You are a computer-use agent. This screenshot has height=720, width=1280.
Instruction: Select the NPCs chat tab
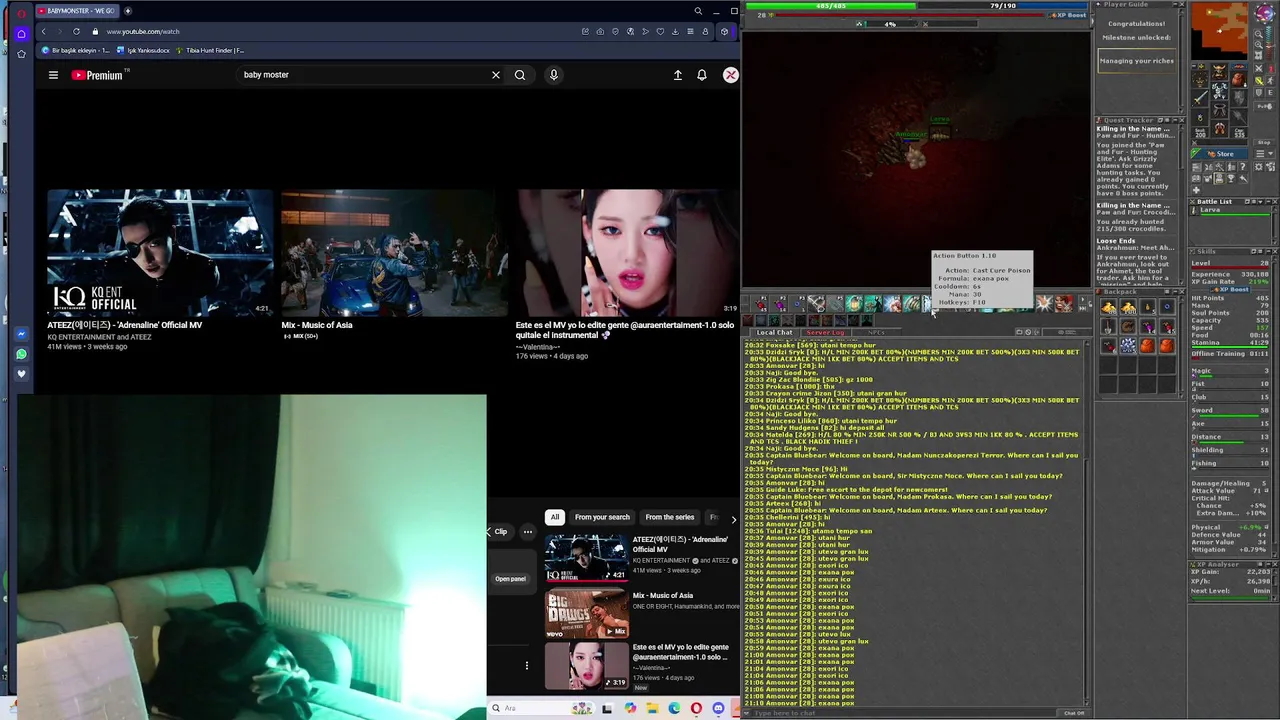[876, 332]
